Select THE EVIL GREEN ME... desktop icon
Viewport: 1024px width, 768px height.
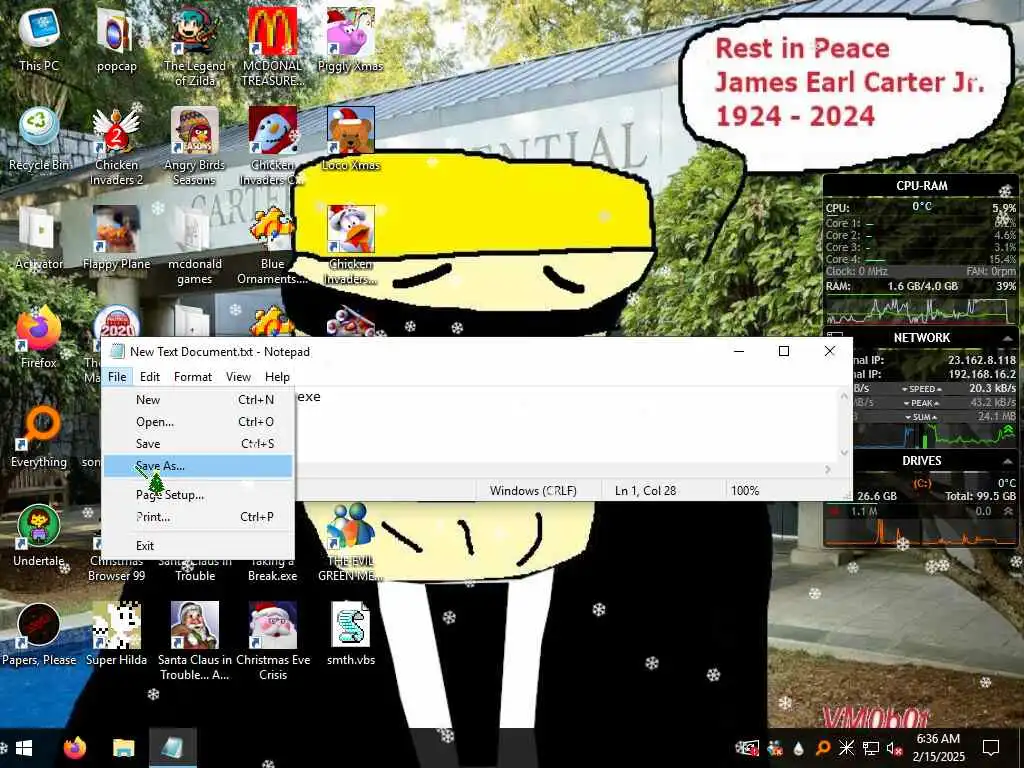point(351,542)
